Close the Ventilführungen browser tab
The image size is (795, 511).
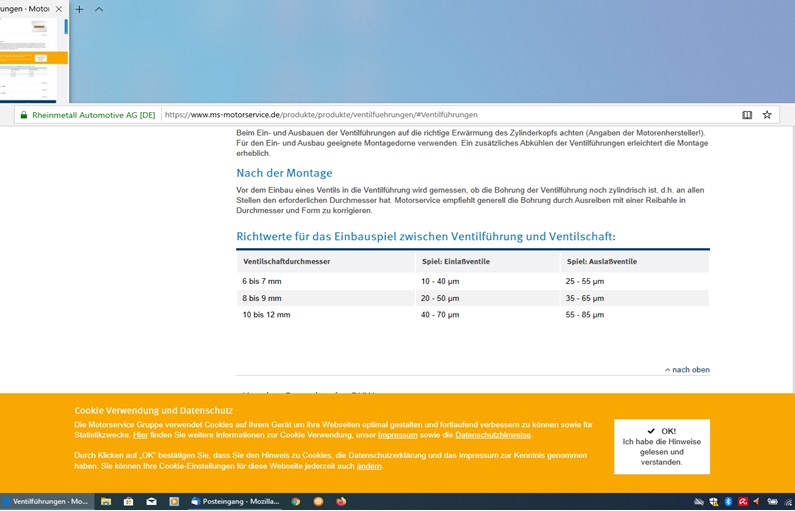[x=59, y=9]
